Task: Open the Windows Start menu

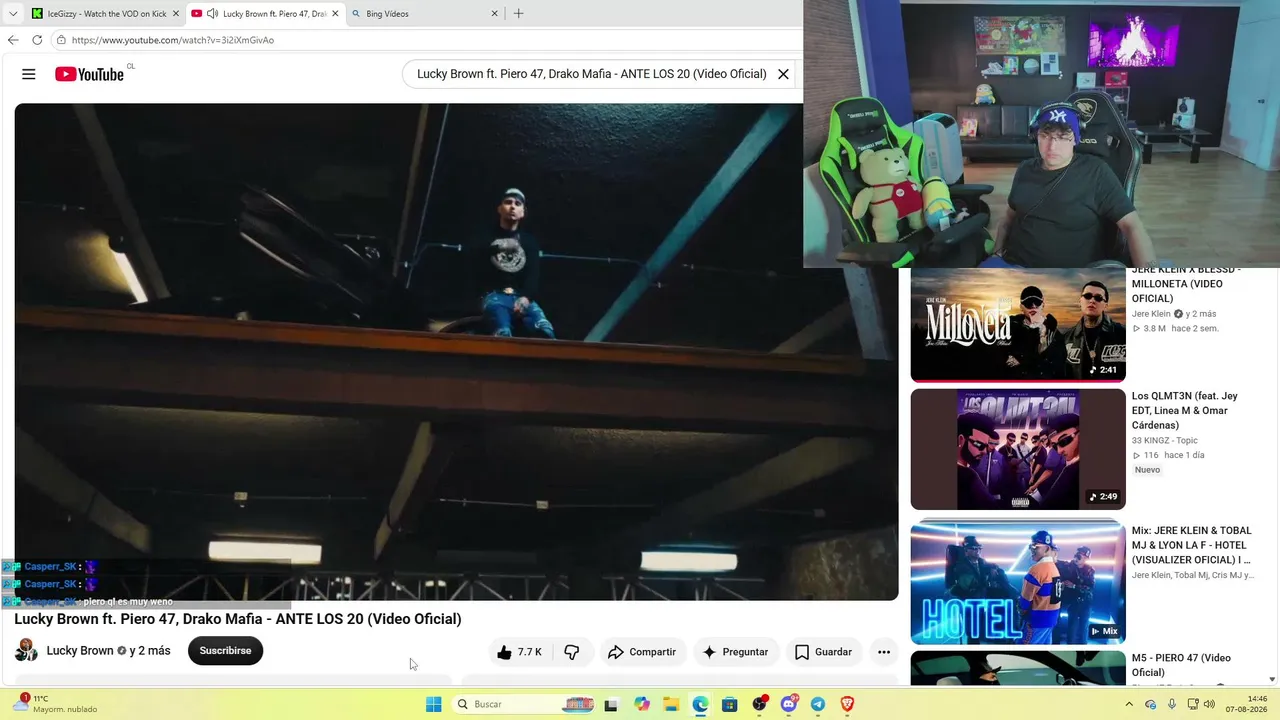Action: pos(434,704)
